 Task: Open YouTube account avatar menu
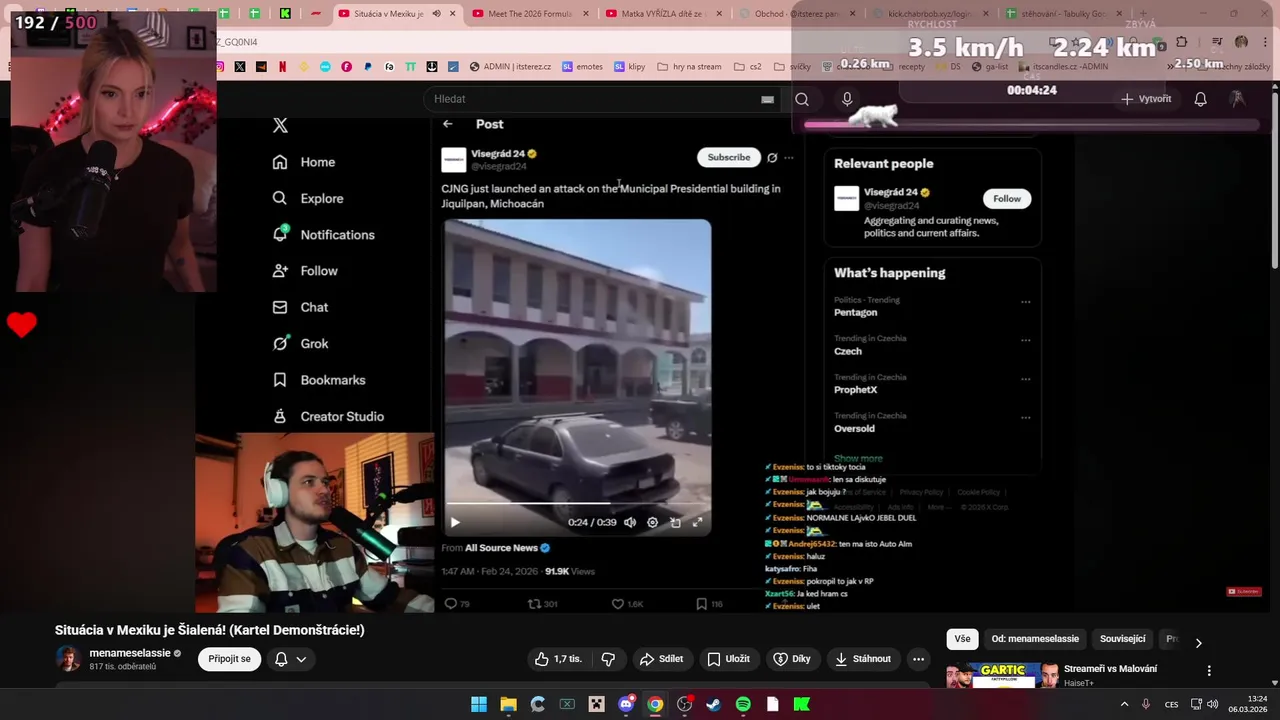1237,99
